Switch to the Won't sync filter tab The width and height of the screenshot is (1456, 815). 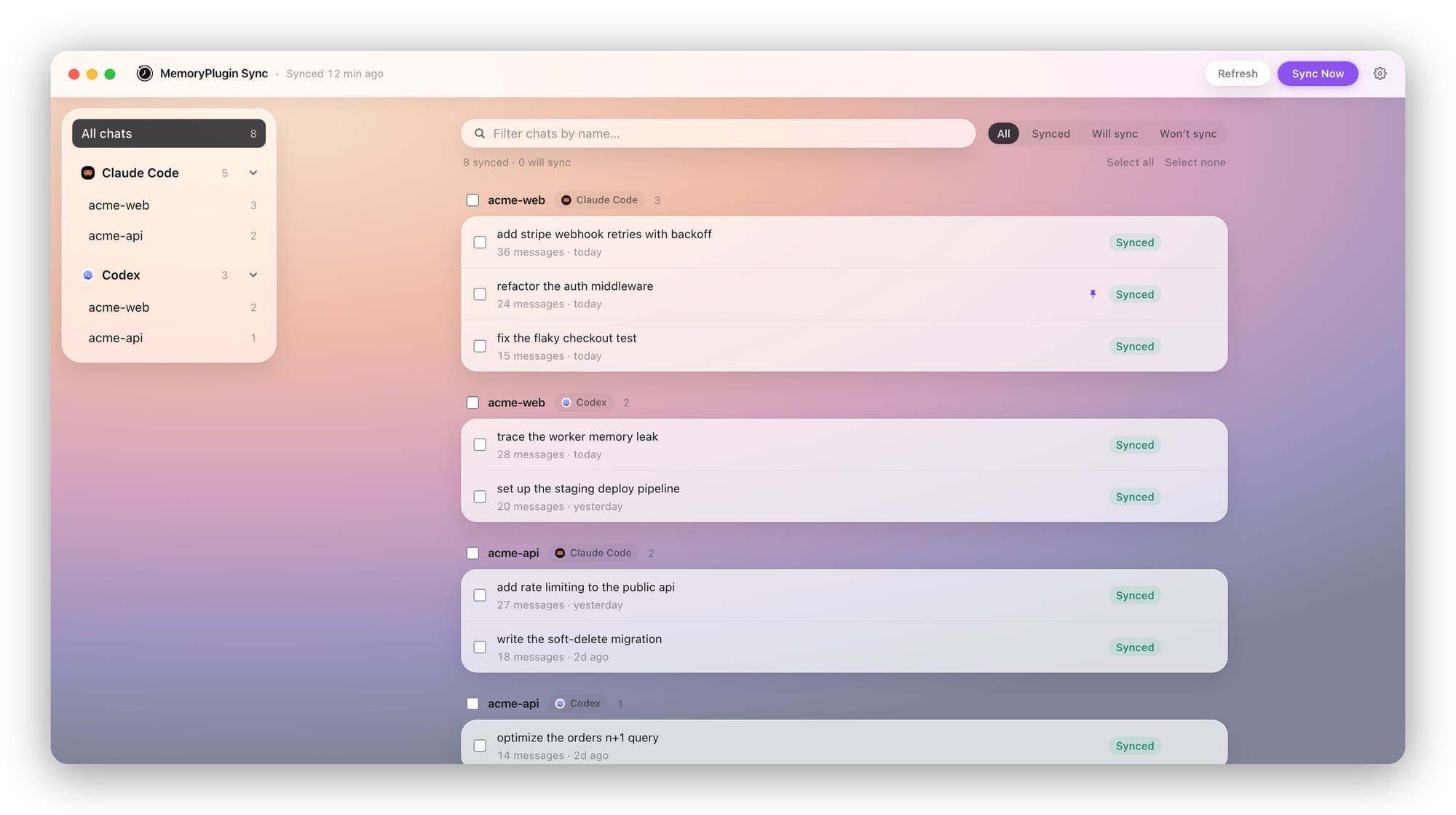click(x=1188, y=133)
